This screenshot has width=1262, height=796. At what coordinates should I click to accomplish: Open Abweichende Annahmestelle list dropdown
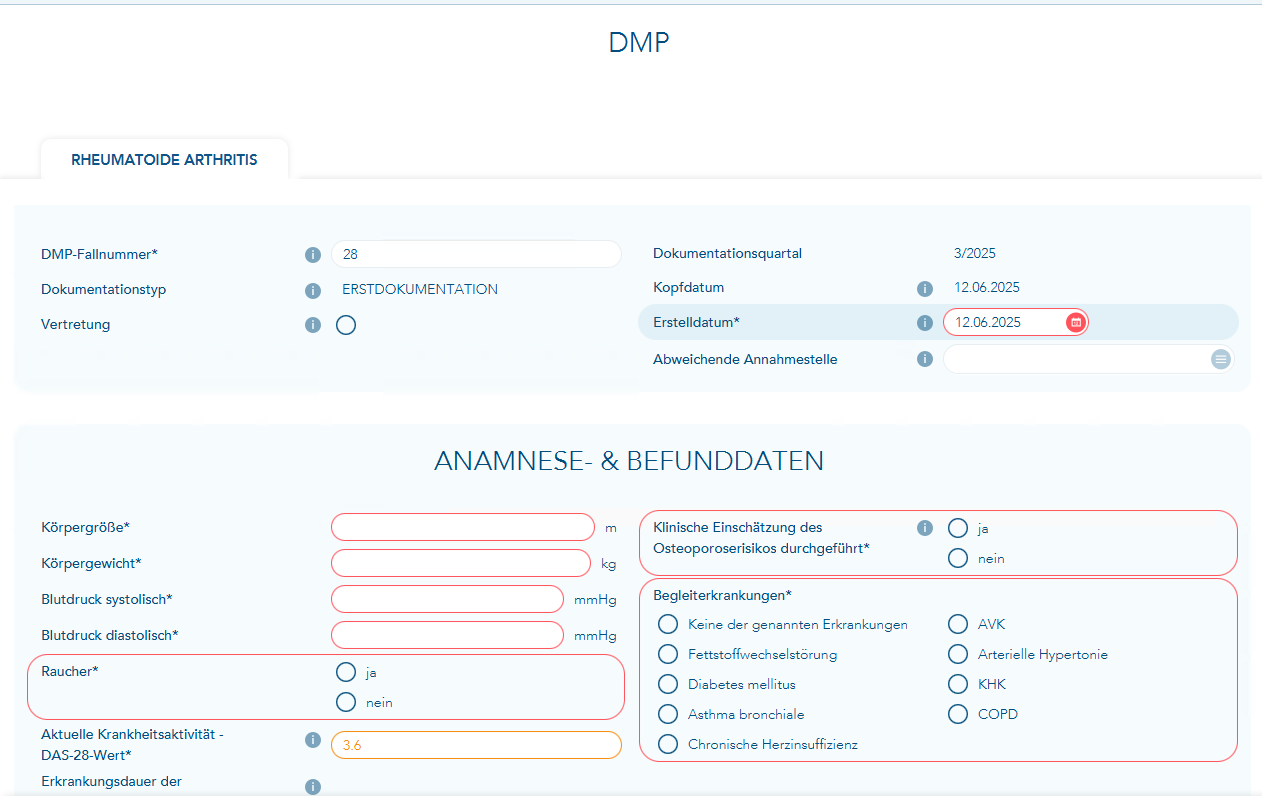point(1220,359)
